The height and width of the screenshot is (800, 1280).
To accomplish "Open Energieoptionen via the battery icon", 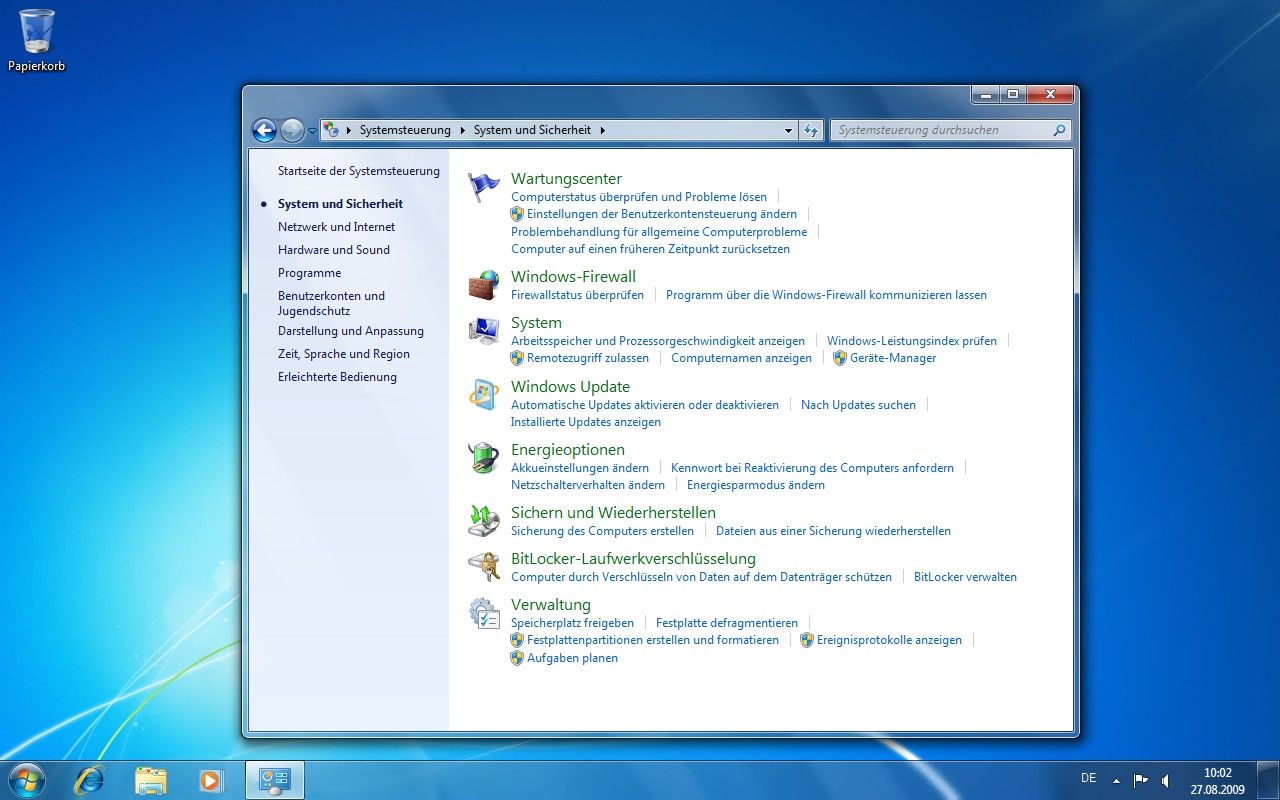I will click(x=484, y=458).
